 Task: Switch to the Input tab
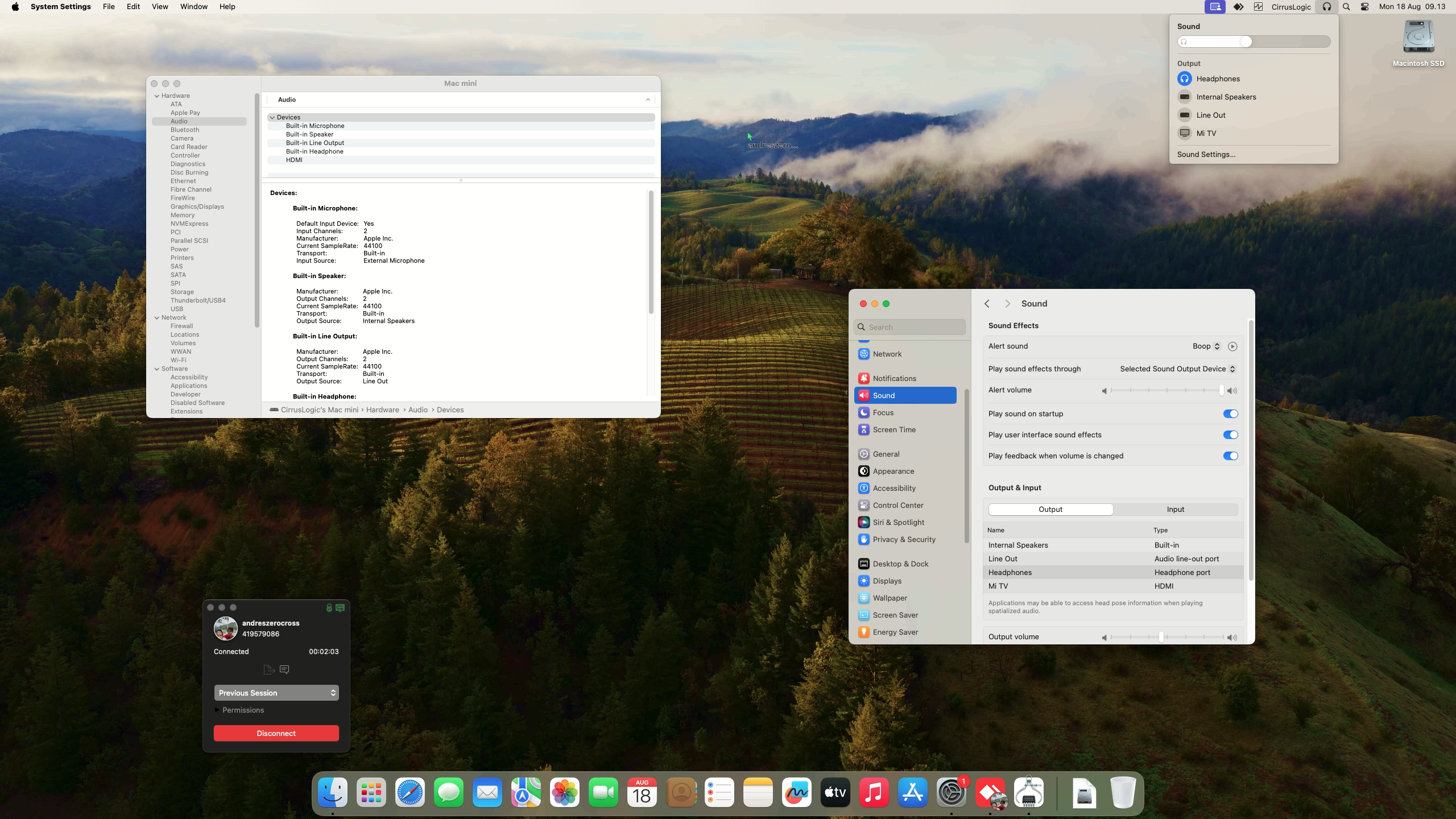click(1175, 510)
